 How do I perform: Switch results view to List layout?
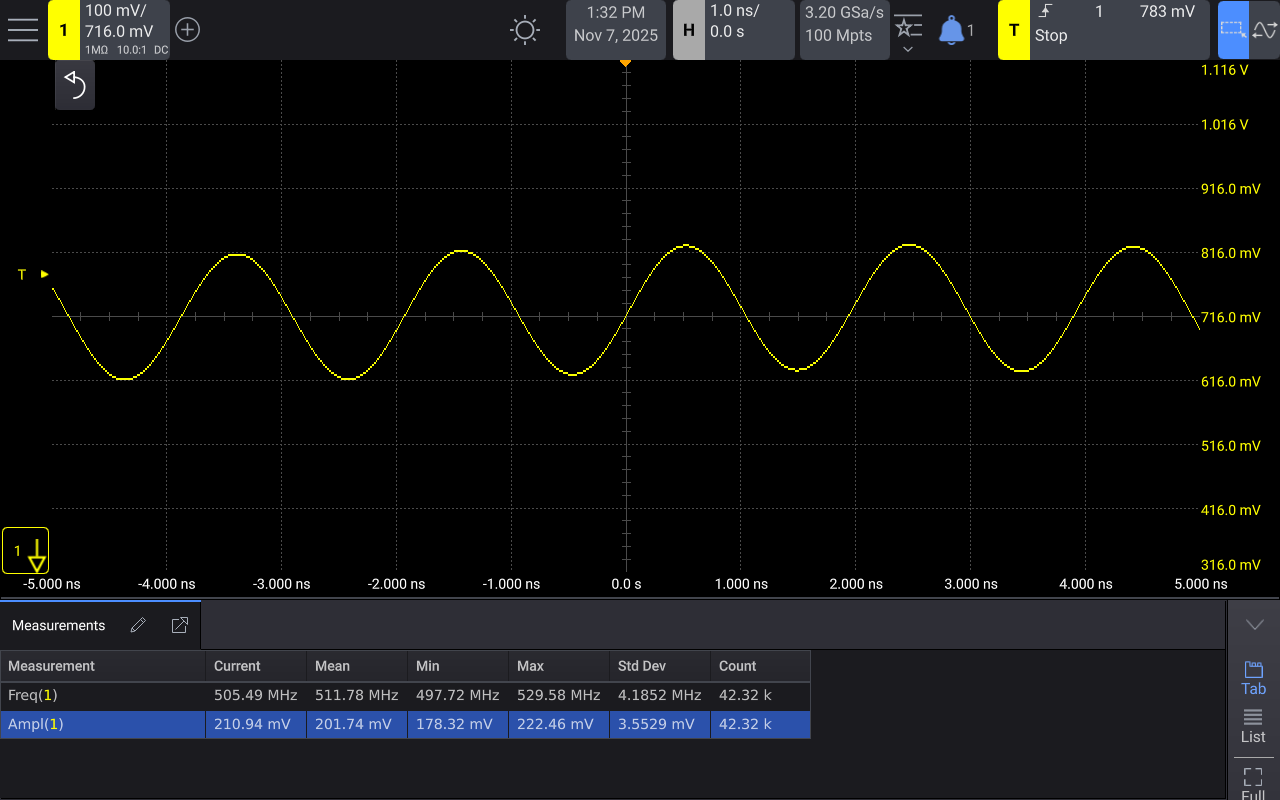point(1253,726)
